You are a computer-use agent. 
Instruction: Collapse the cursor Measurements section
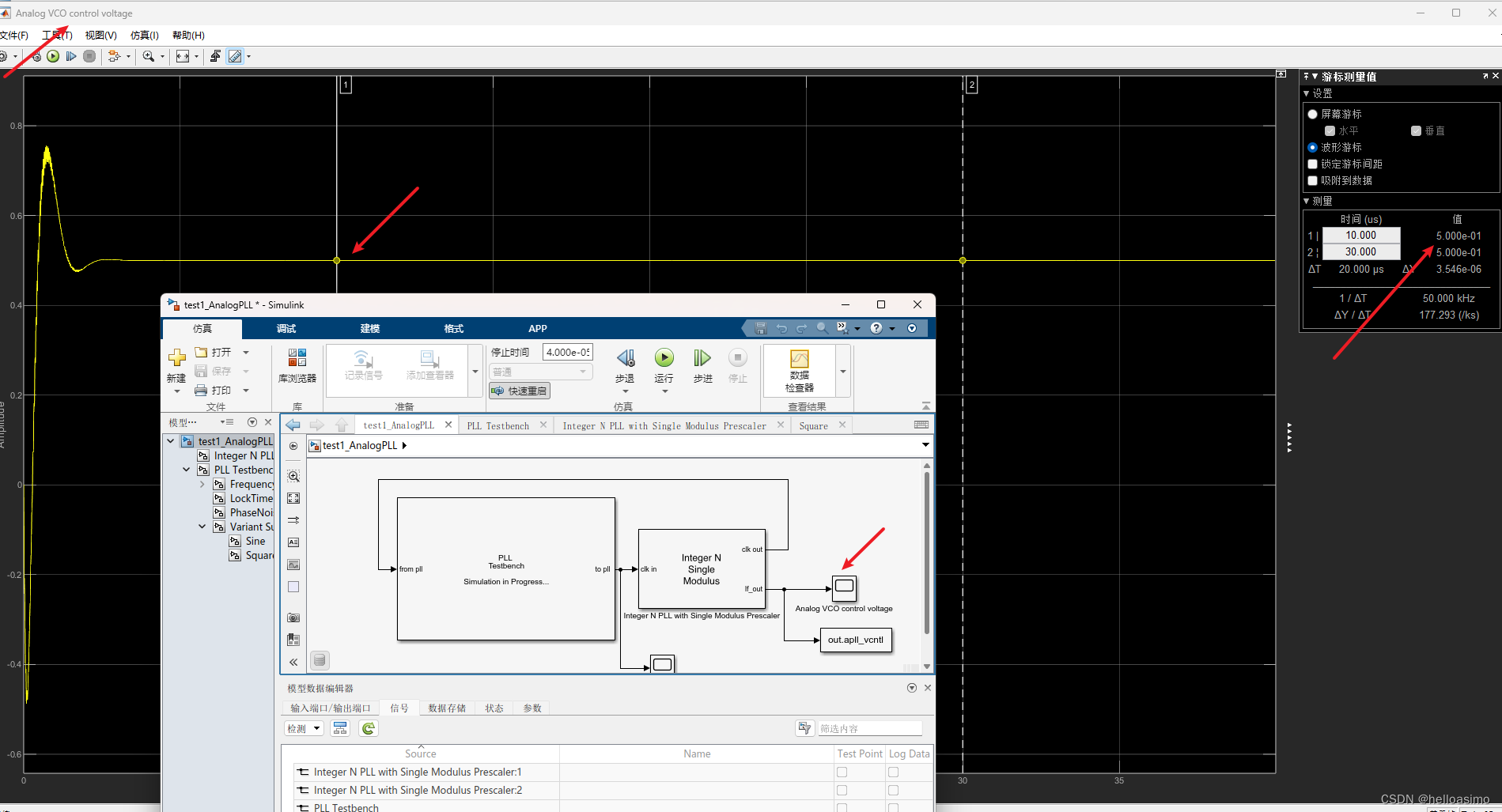pos(1307,201)
